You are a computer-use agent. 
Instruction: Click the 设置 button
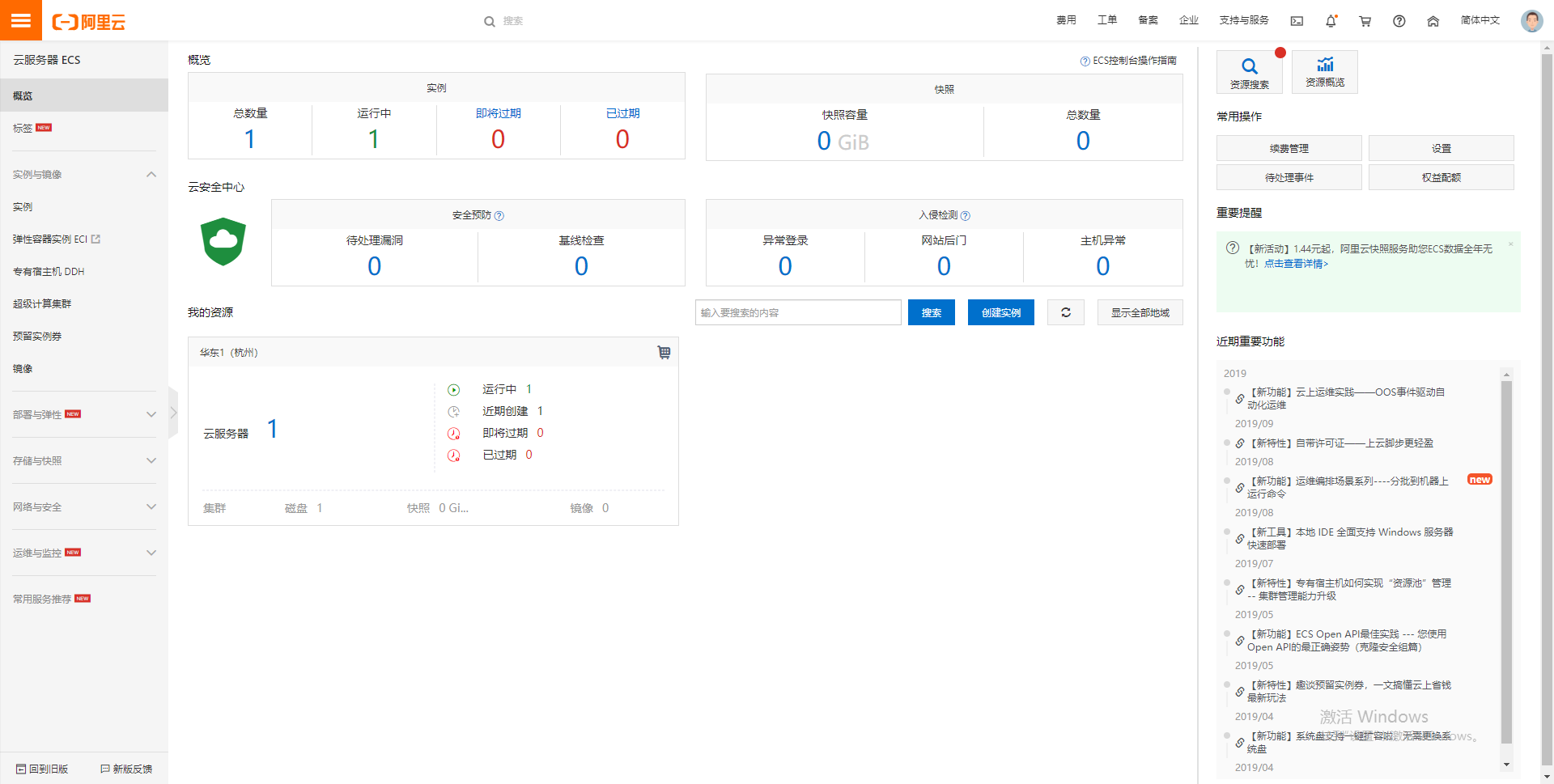1441,148
